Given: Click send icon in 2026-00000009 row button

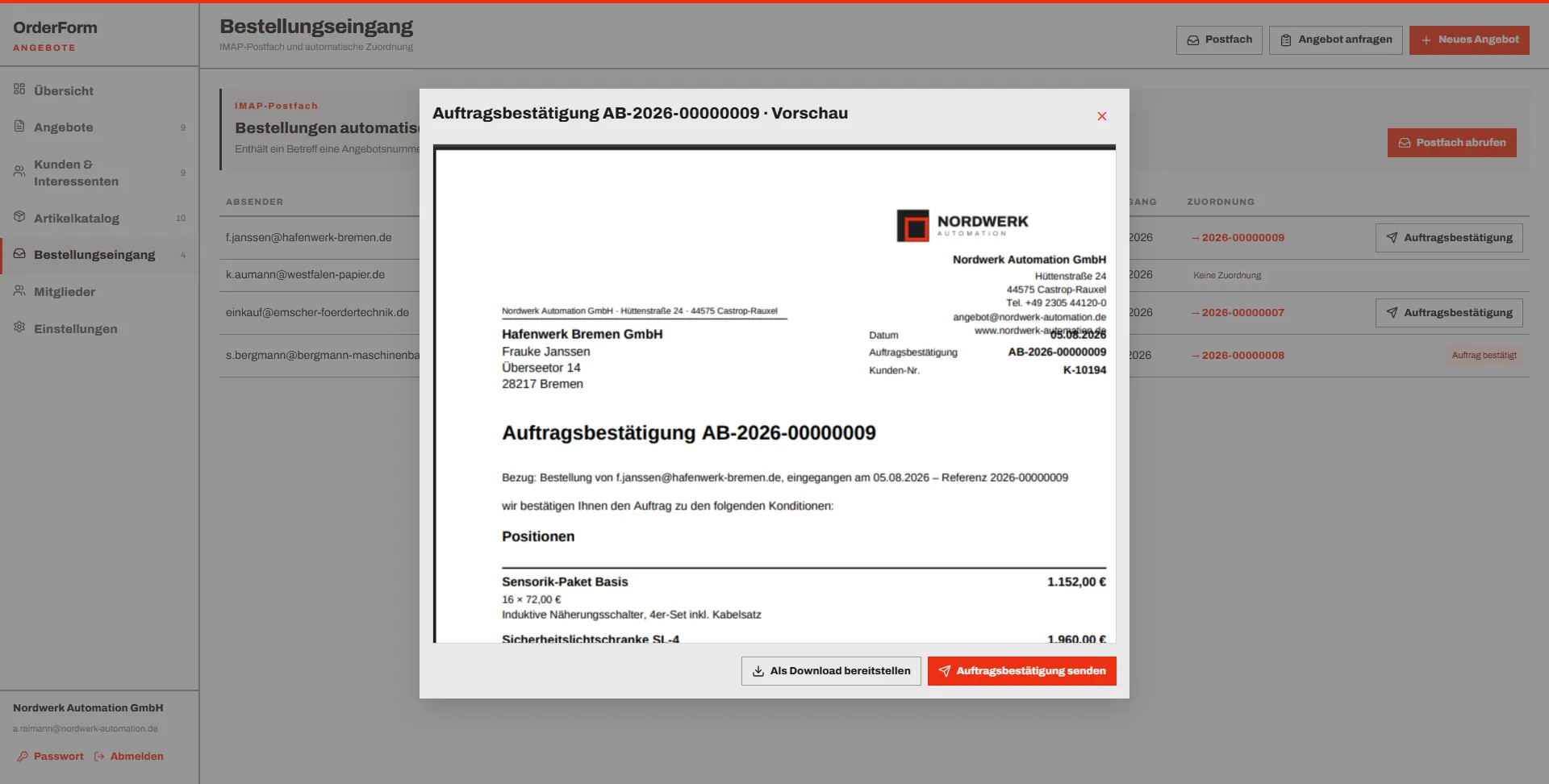Looking at the screenshot, I should pos(1392,238).
